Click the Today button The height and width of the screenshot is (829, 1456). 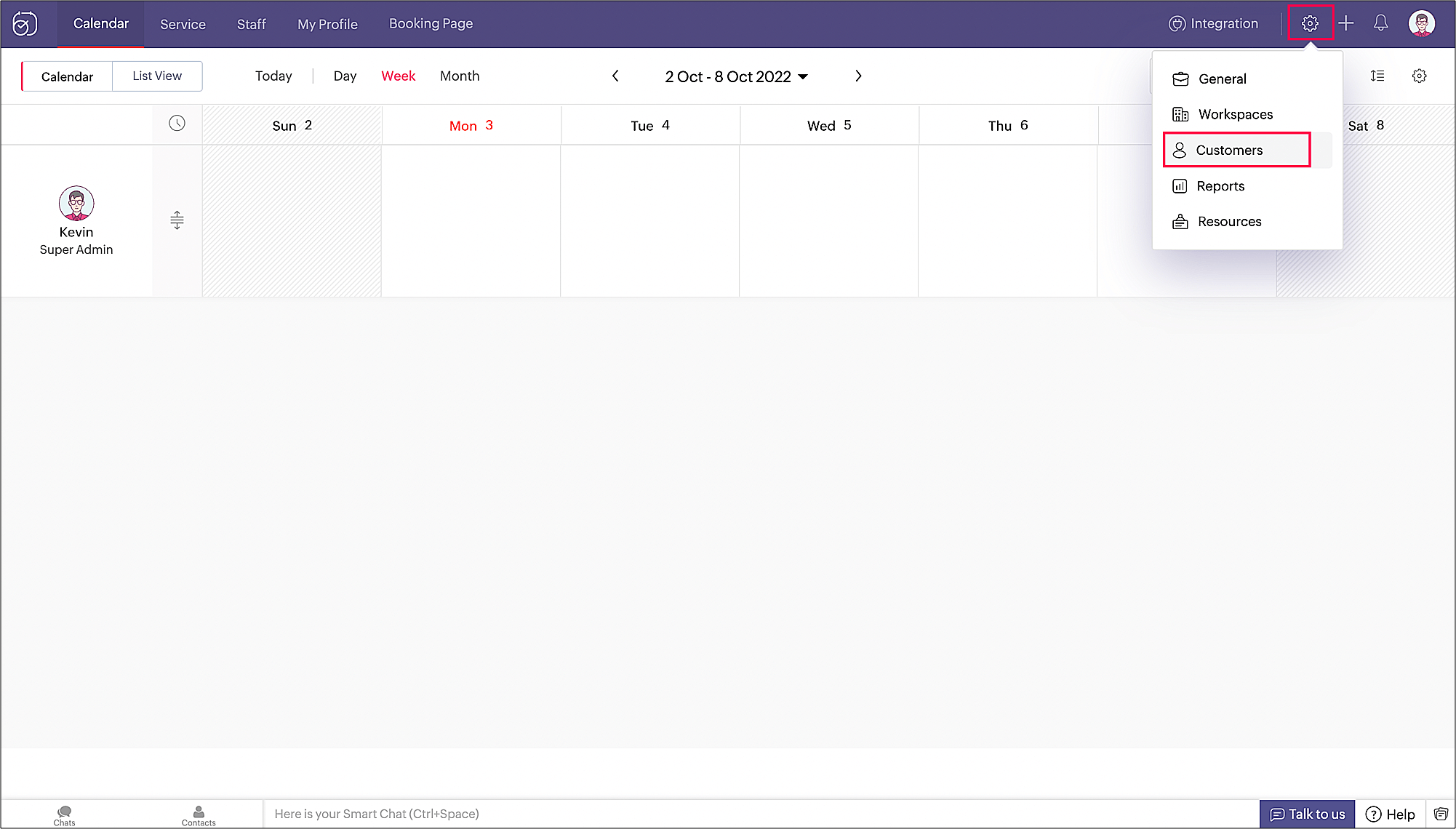click(x=273, y=76)
